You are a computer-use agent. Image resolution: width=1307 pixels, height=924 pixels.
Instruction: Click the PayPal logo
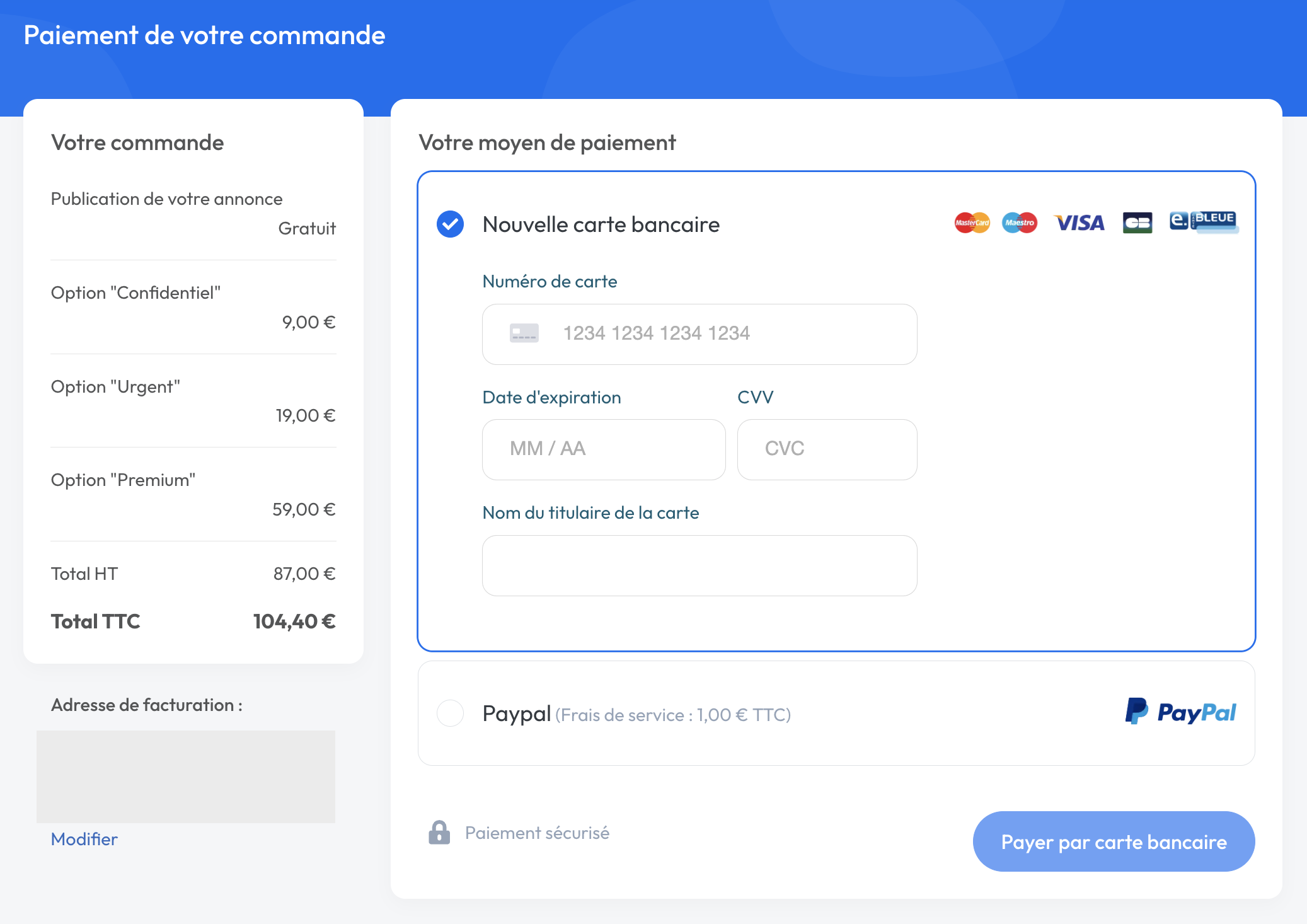[x=1180, y=712]
